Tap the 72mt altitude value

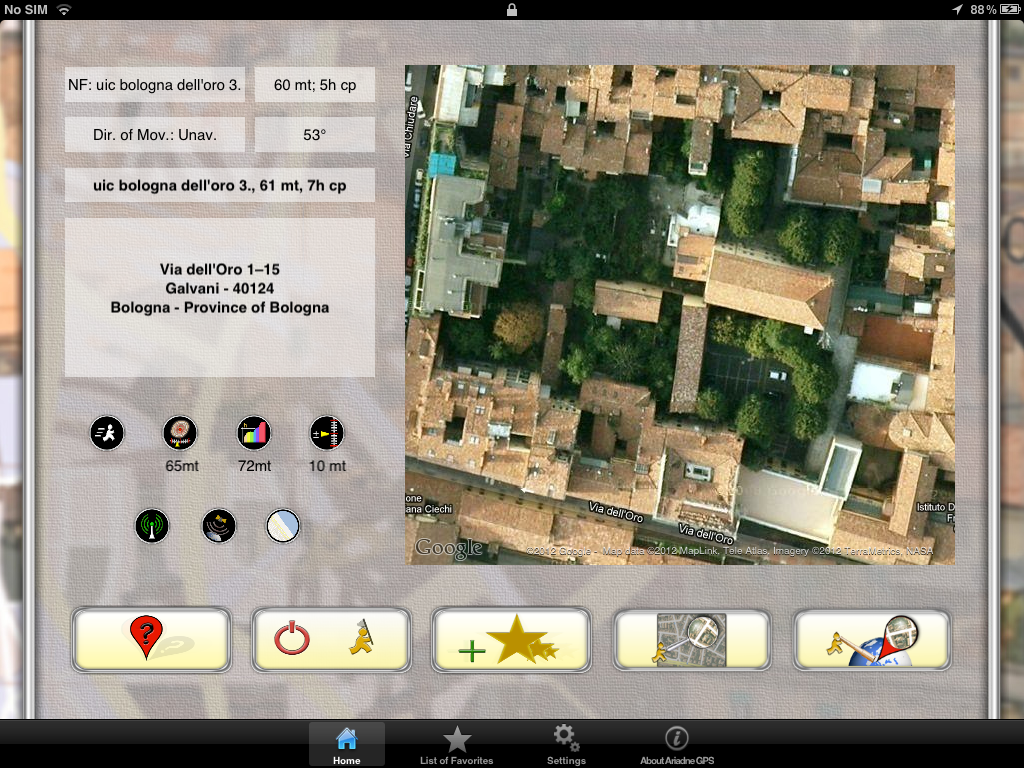coord(254,466)
